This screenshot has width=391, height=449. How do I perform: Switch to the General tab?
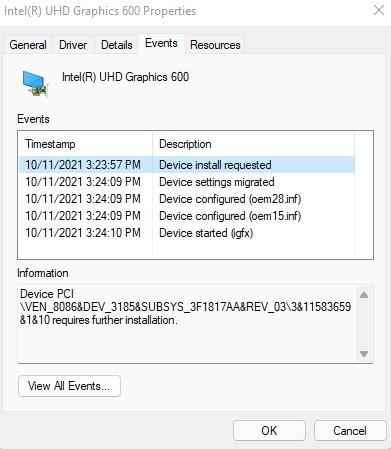[28, 45]
